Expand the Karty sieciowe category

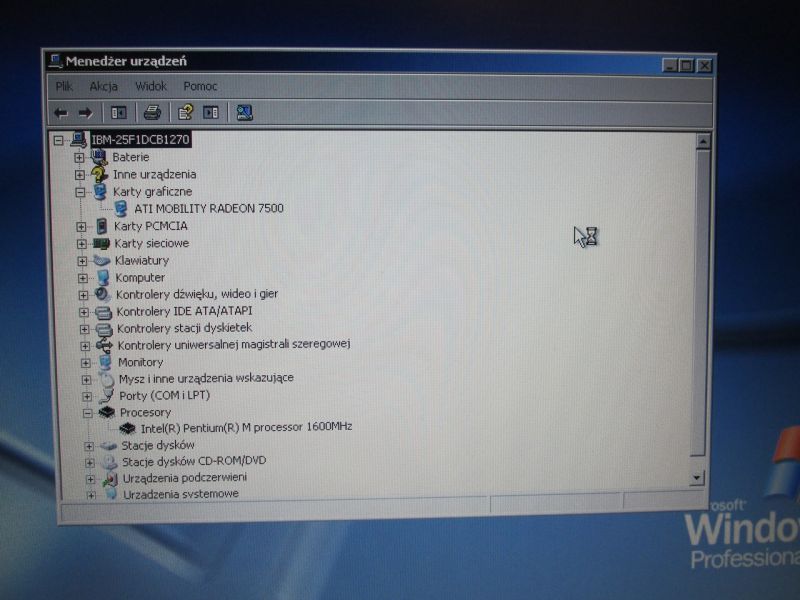pyautogui.click(x=82, y=244)
